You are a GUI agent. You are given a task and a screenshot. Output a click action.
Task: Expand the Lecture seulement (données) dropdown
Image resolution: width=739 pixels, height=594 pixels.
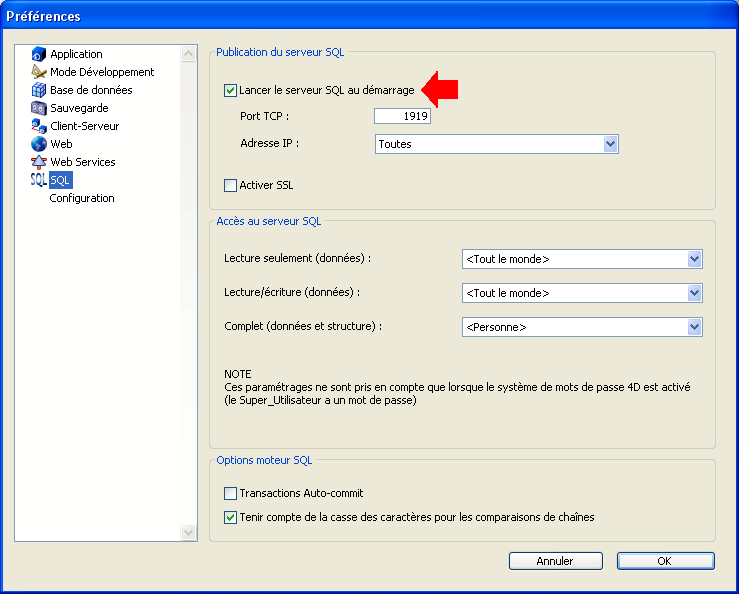coord(695,259)
